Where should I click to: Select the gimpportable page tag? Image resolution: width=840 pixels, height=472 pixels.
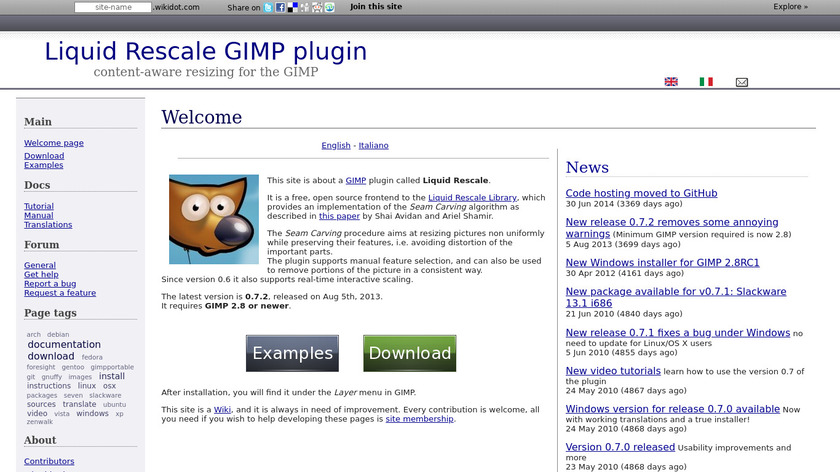(112, 367)
